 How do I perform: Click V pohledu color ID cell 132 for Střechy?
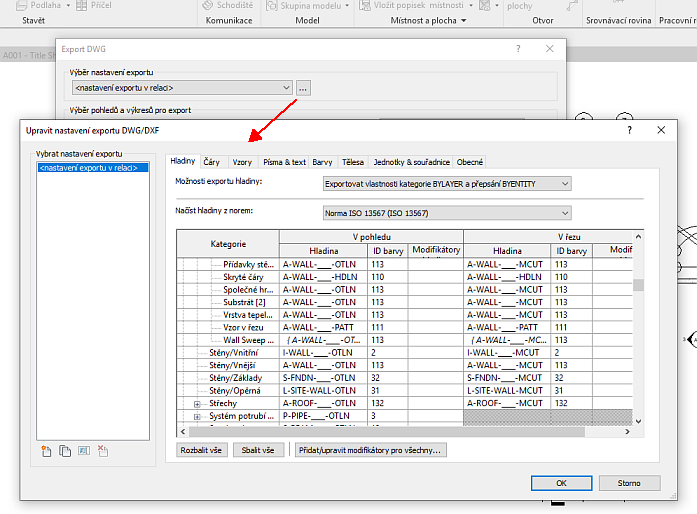click(x=388, y=403)
